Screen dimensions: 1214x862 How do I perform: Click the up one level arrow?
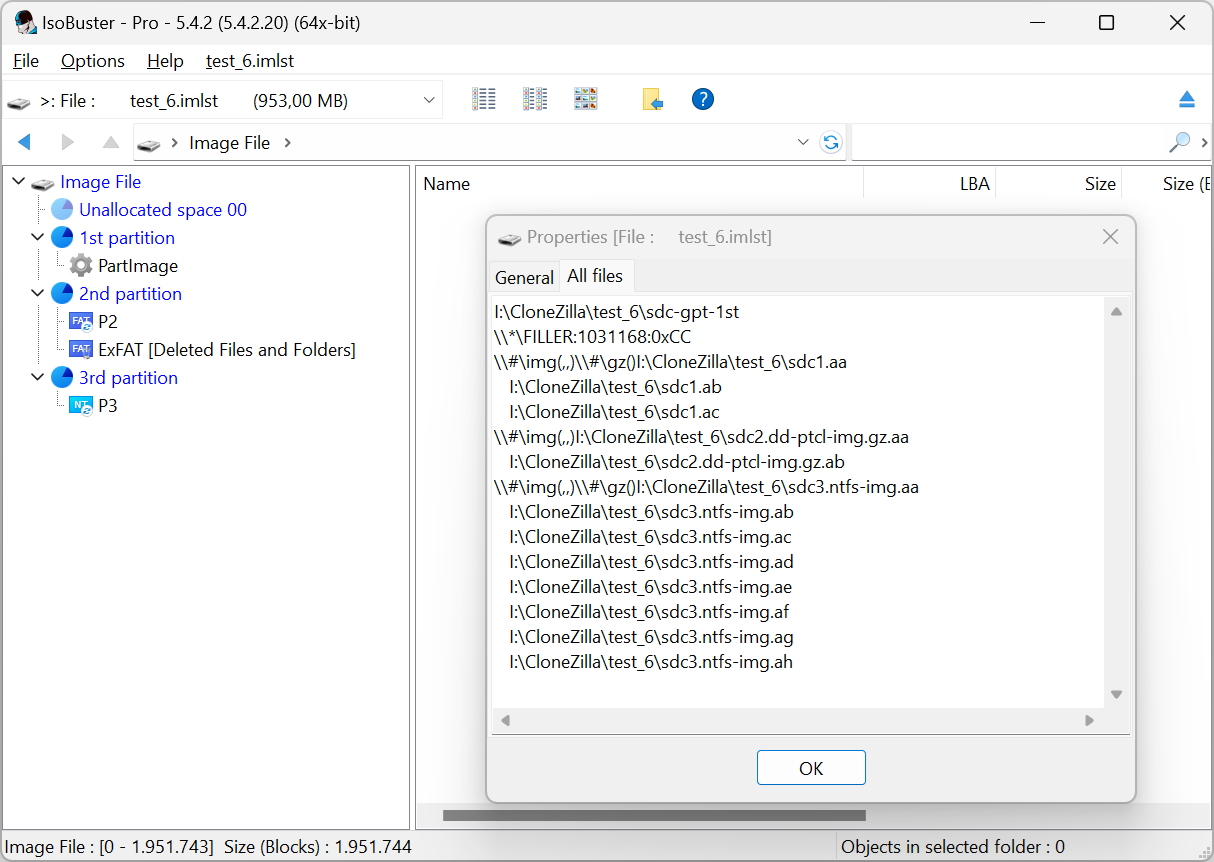click(111, 143)
